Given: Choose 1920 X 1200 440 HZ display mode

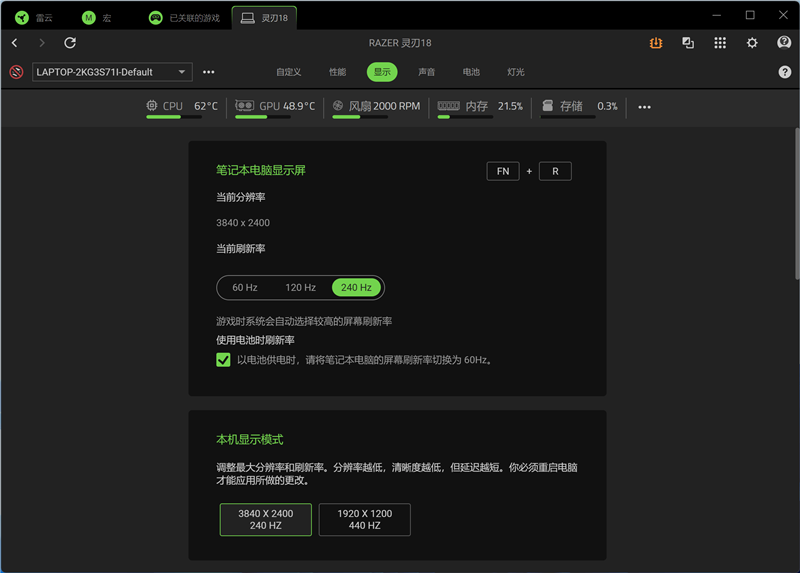Looking at the screenshot, I should (365, 519).
